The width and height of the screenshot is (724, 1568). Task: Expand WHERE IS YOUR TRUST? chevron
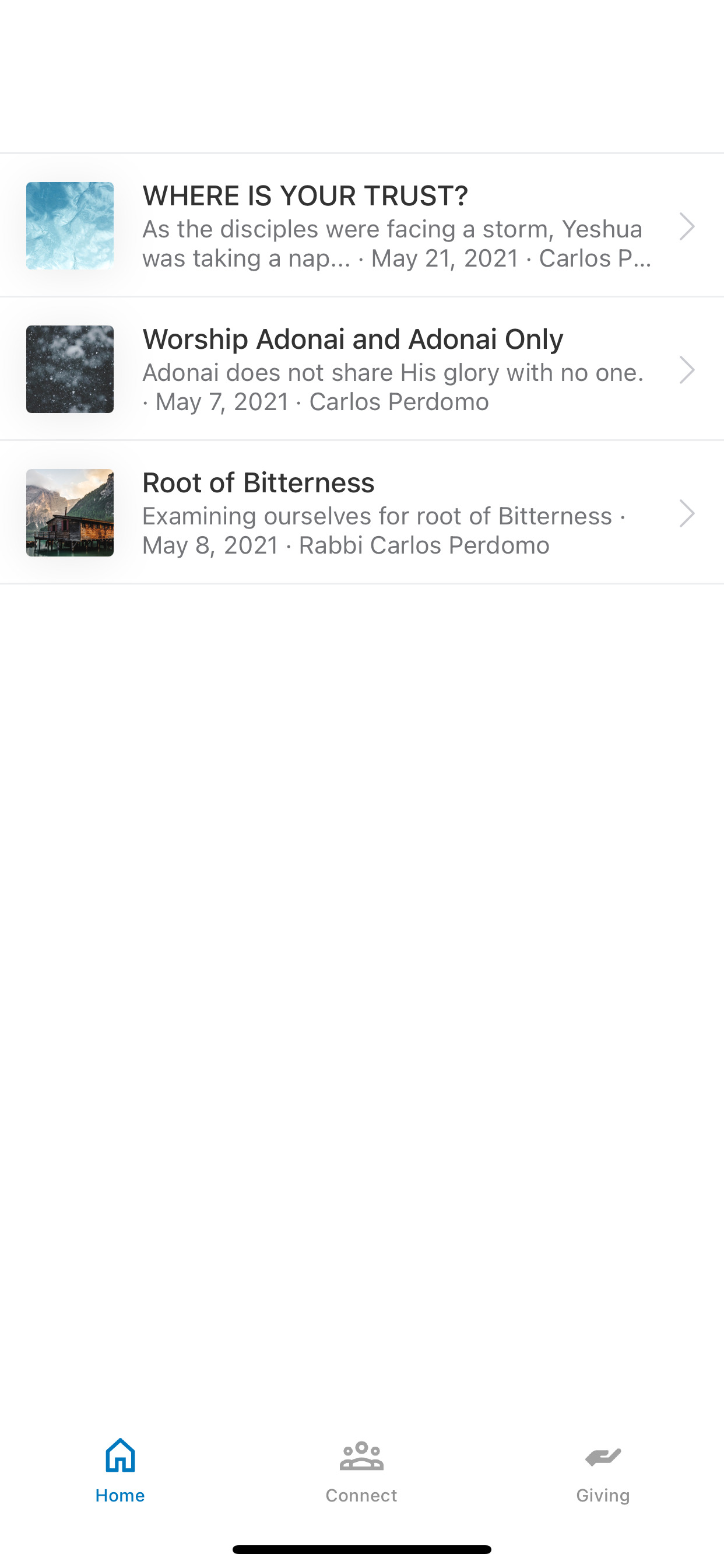coord(687,226)
